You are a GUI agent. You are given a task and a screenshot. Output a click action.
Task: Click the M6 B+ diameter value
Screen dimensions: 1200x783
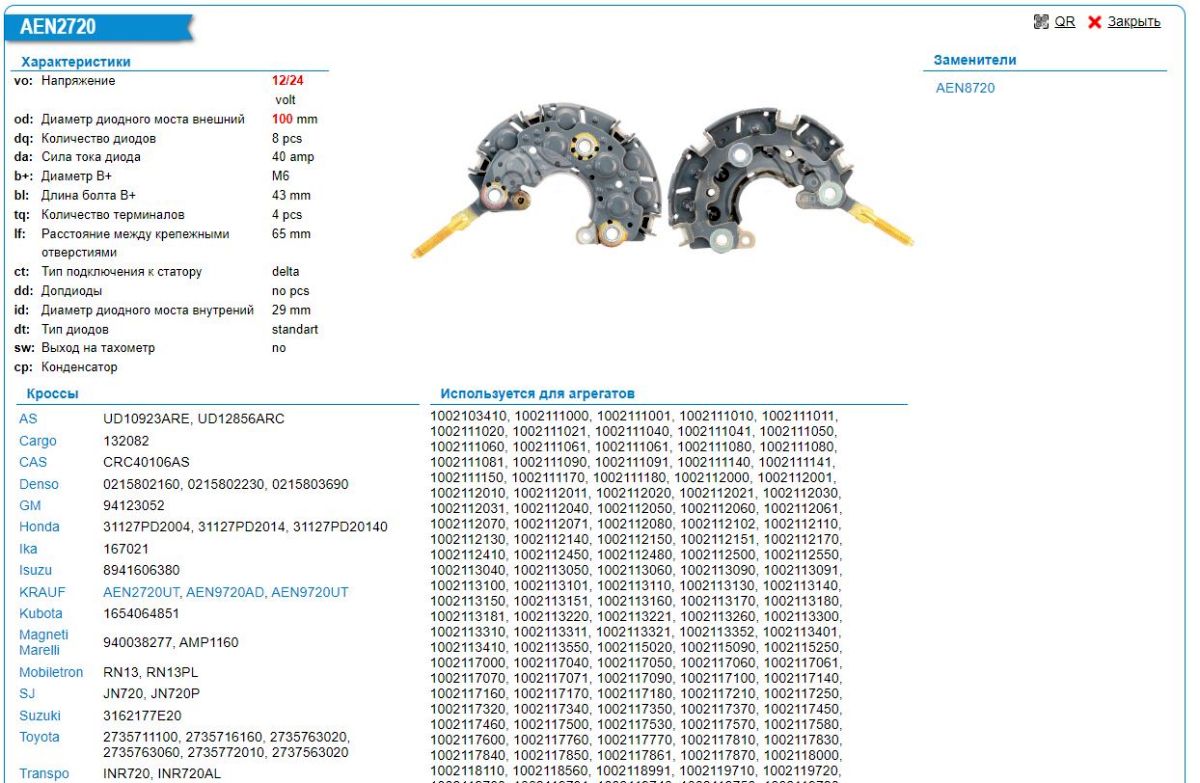[280, 177]
